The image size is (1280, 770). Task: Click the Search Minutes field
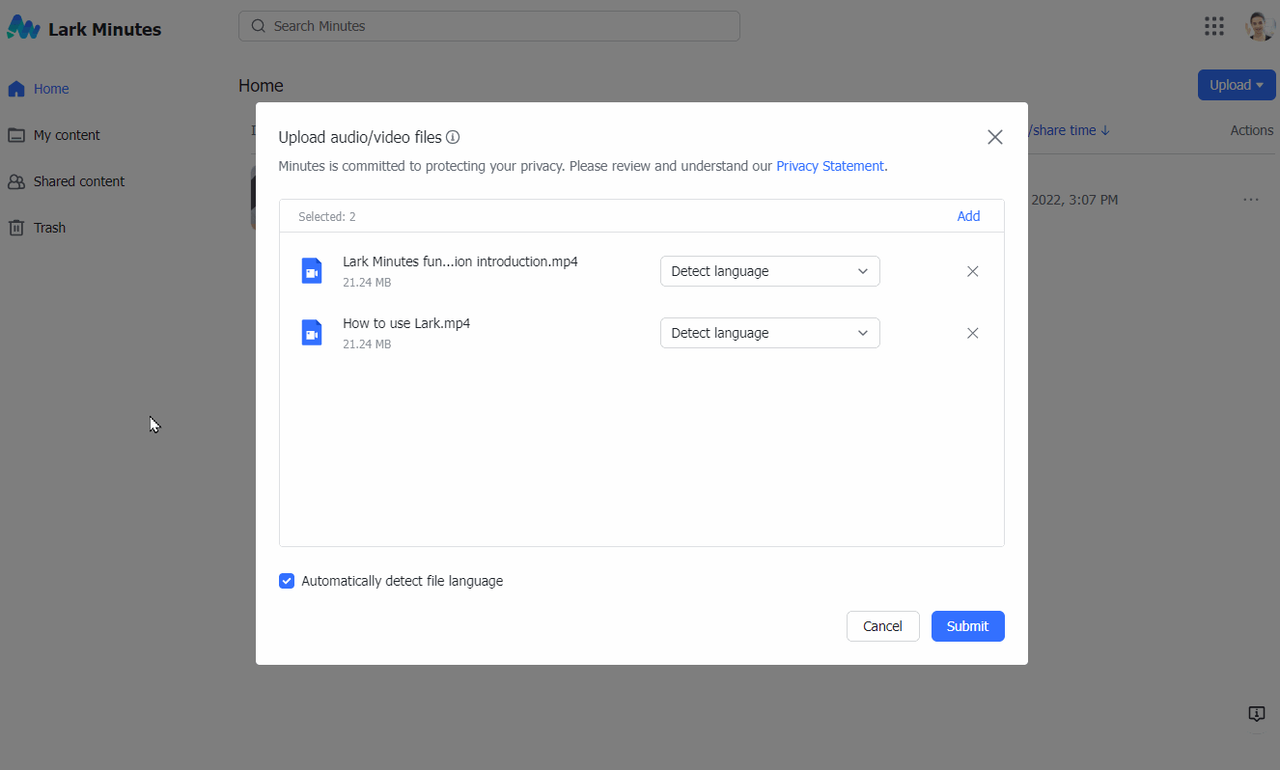(489, 26)
